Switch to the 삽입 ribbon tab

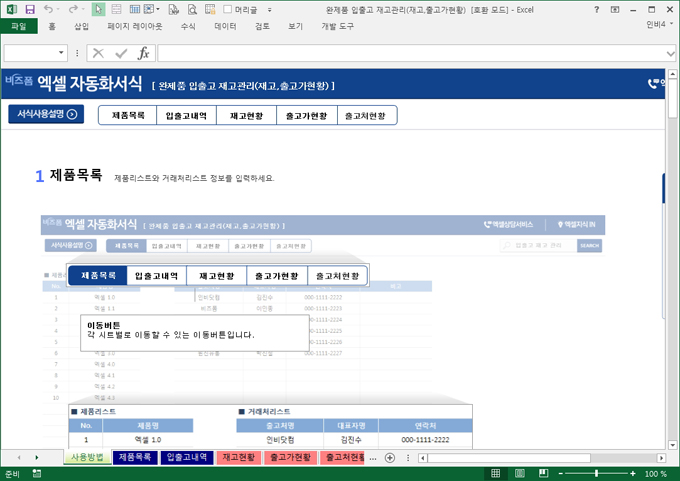pos(81,26)
